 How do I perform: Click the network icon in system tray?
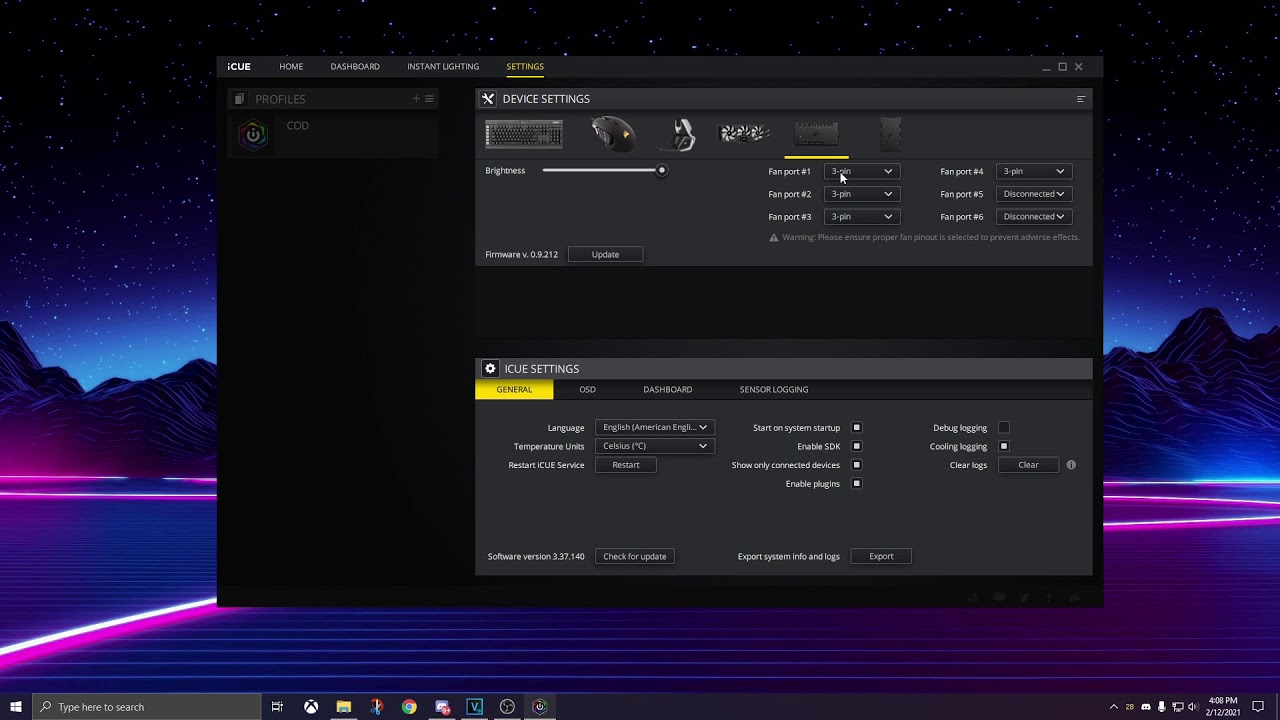pyautogui.click(x=1177, y=707)
